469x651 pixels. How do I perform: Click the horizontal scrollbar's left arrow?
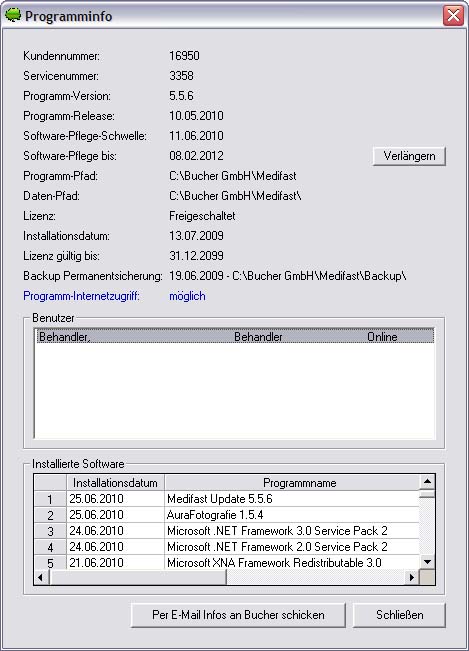pyautogui.click(x=41, y=577)
